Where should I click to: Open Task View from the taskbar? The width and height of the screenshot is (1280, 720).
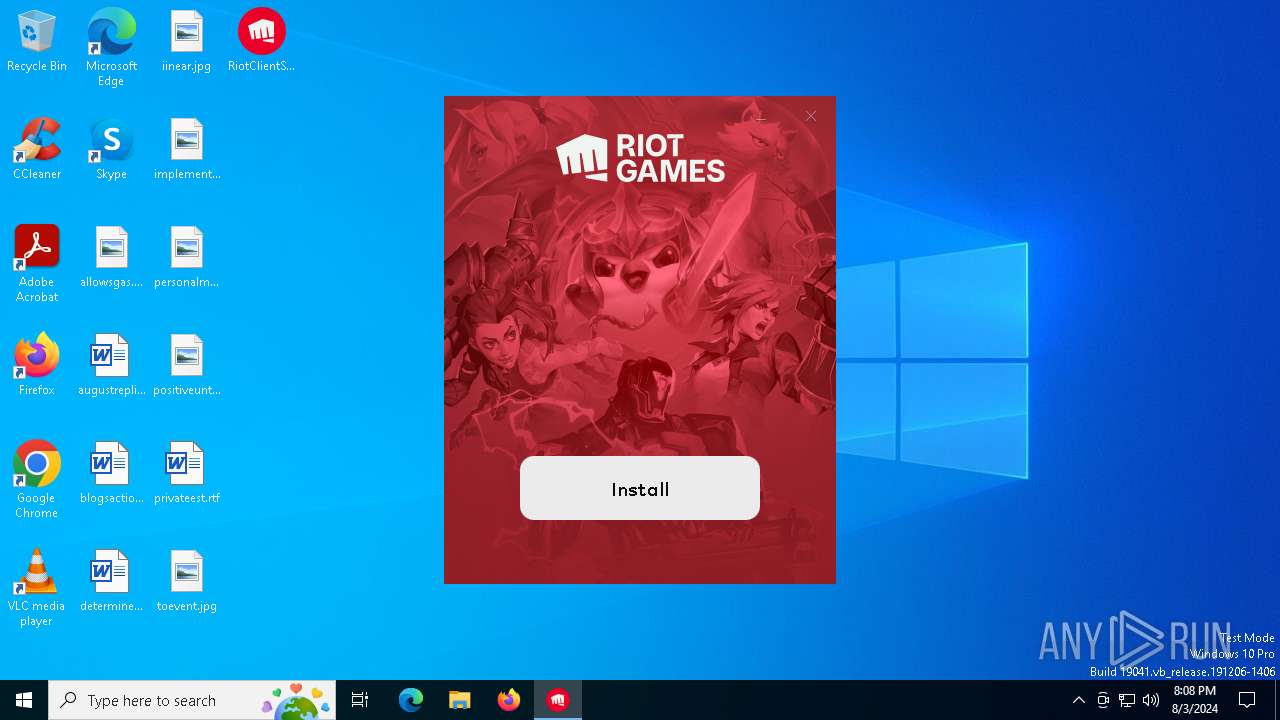360,700
